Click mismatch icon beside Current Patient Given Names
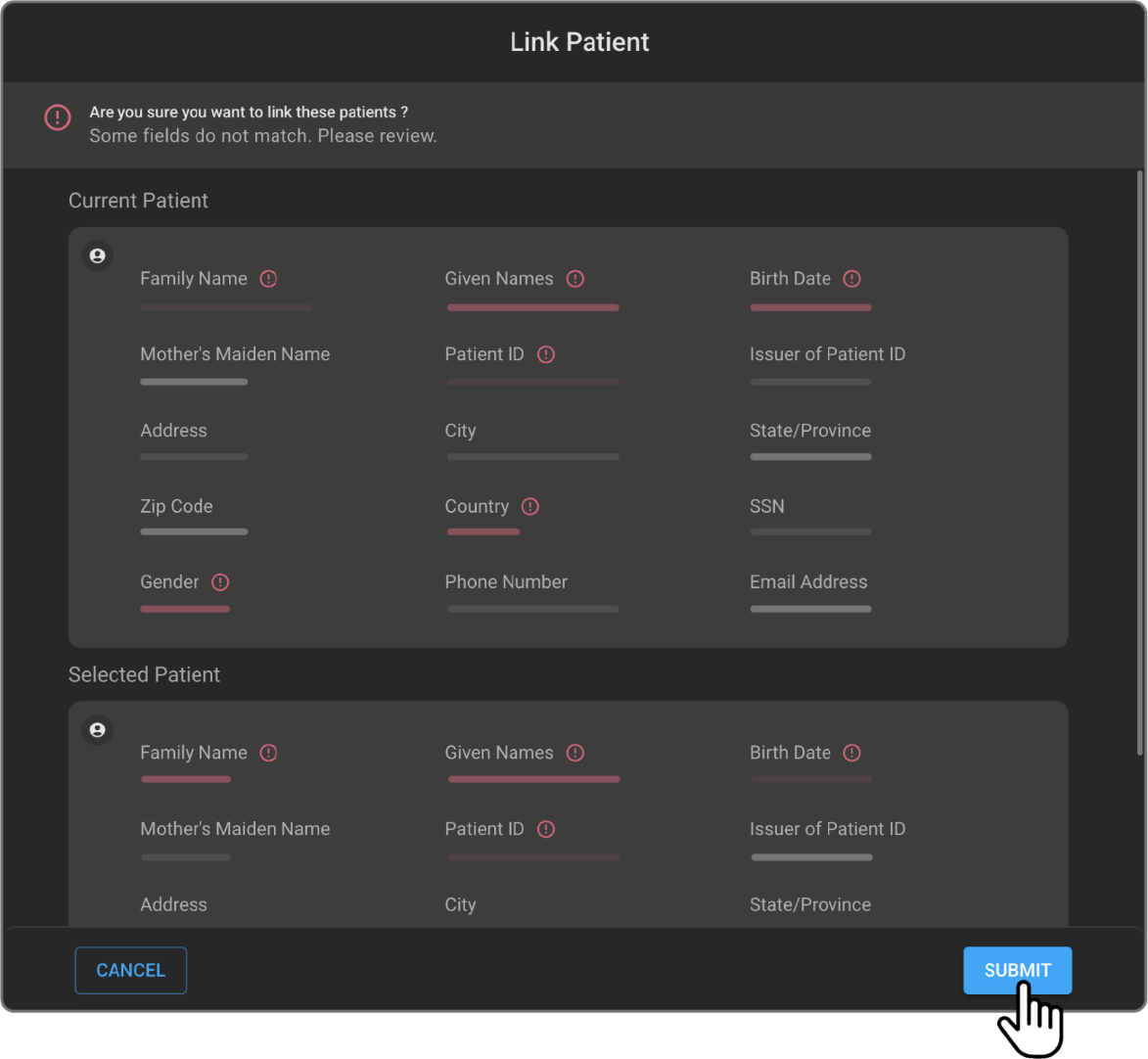The image size is (1148, 1059). coord(575,279)
